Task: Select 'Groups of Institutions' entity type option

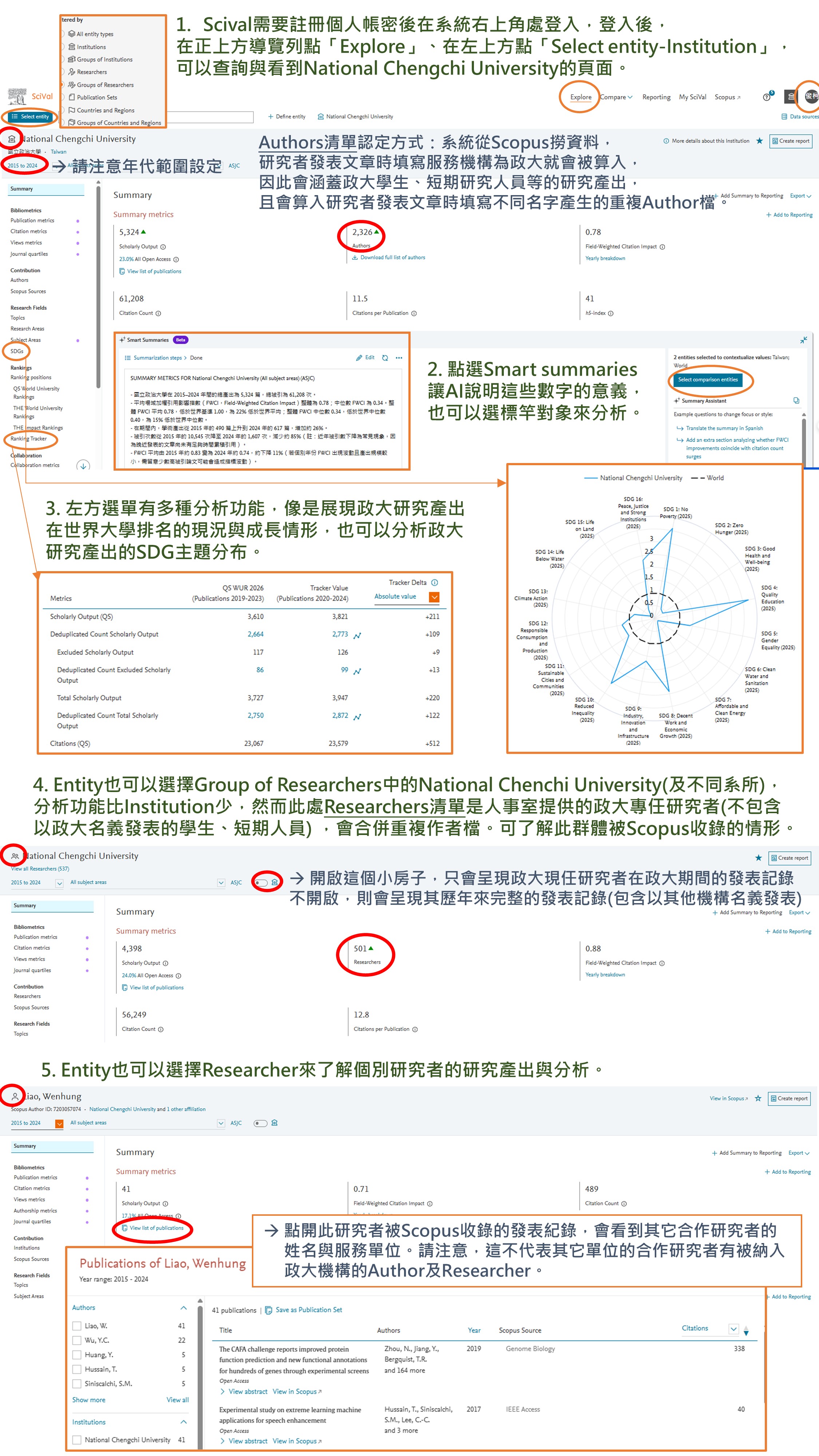Action: (x=100, y=59)
